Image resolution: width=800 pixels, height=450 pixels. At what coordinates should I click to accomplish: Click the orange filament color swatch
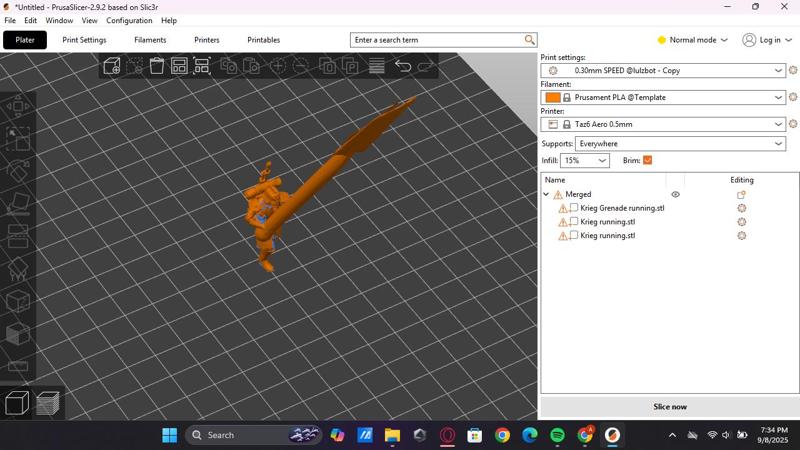tap(553, 97)
